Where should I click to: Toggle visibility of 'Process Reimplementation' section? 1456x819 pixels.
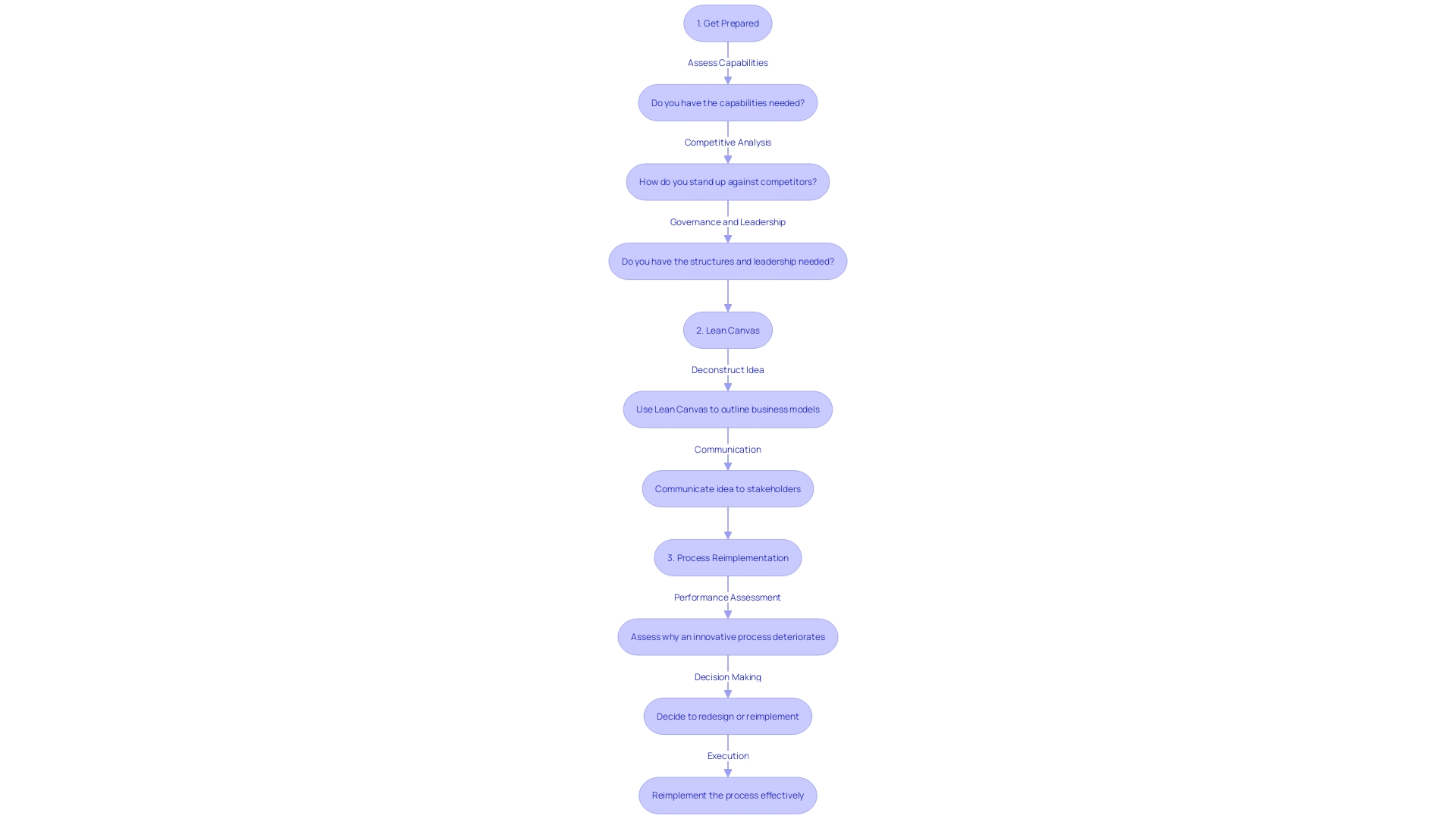[728, 557]
